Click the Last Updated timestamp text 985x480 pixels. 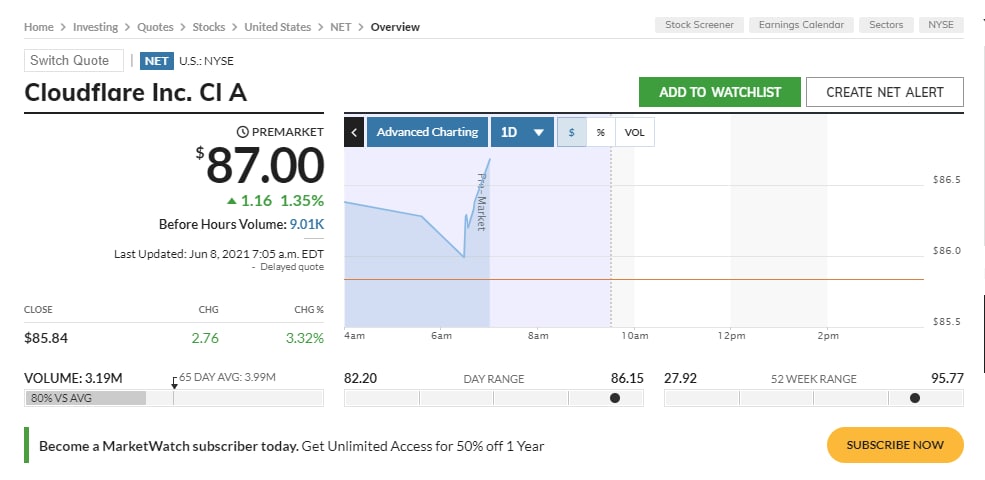point(219,254)
